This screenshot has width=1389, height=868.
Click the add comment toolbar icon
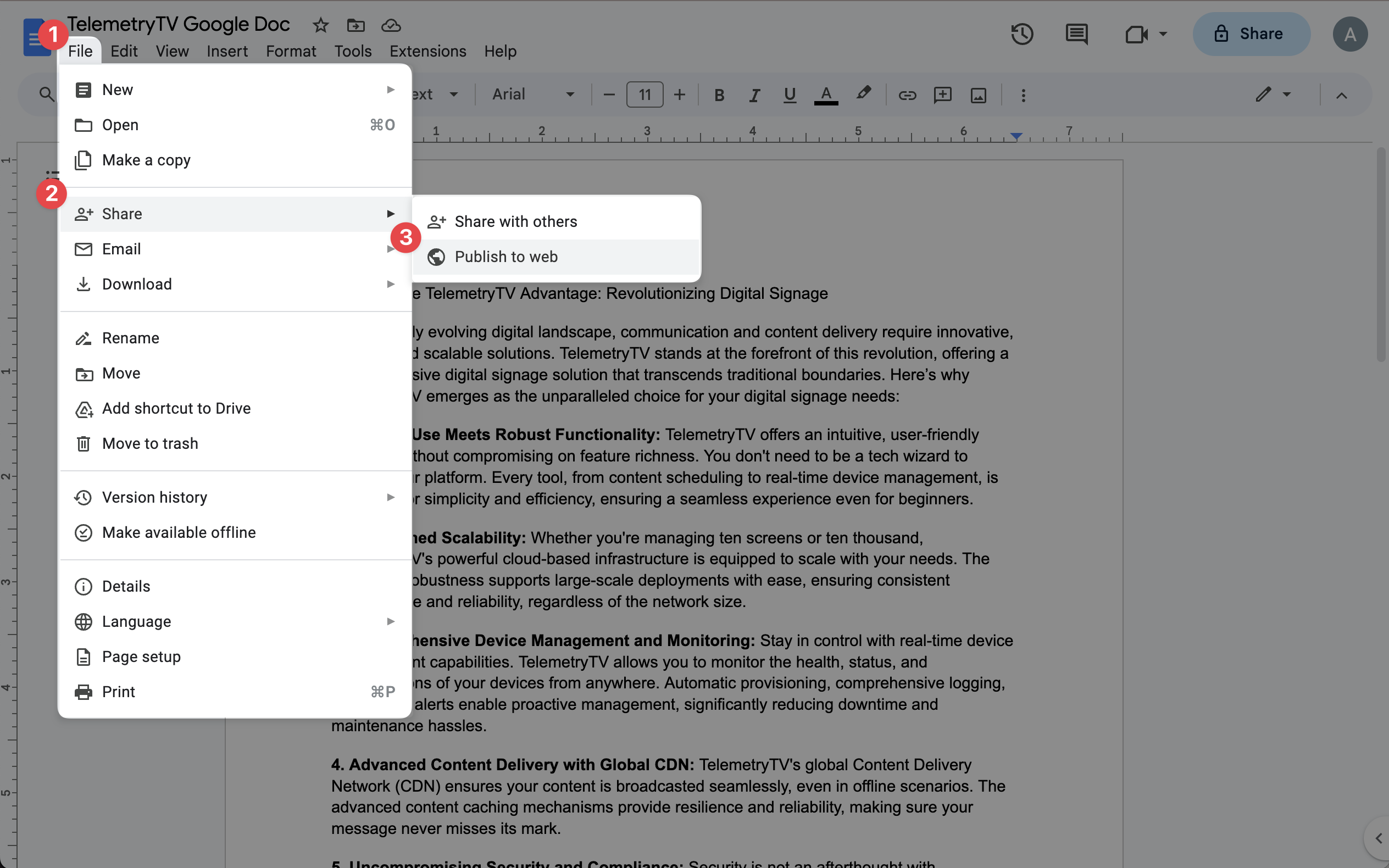(x=942, y=94)
